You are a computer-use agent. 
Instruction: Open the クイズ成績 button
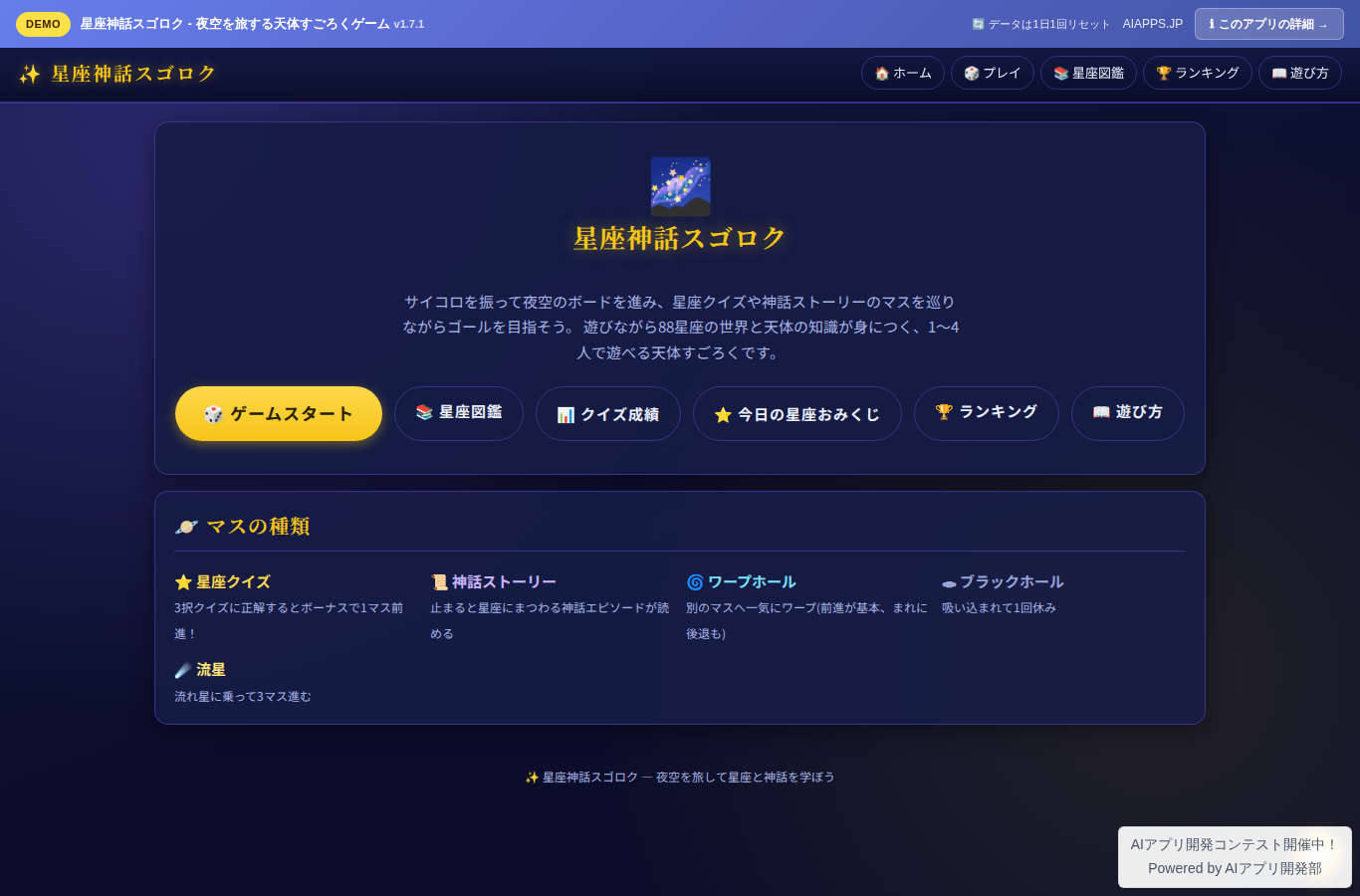tap(608, 413)
